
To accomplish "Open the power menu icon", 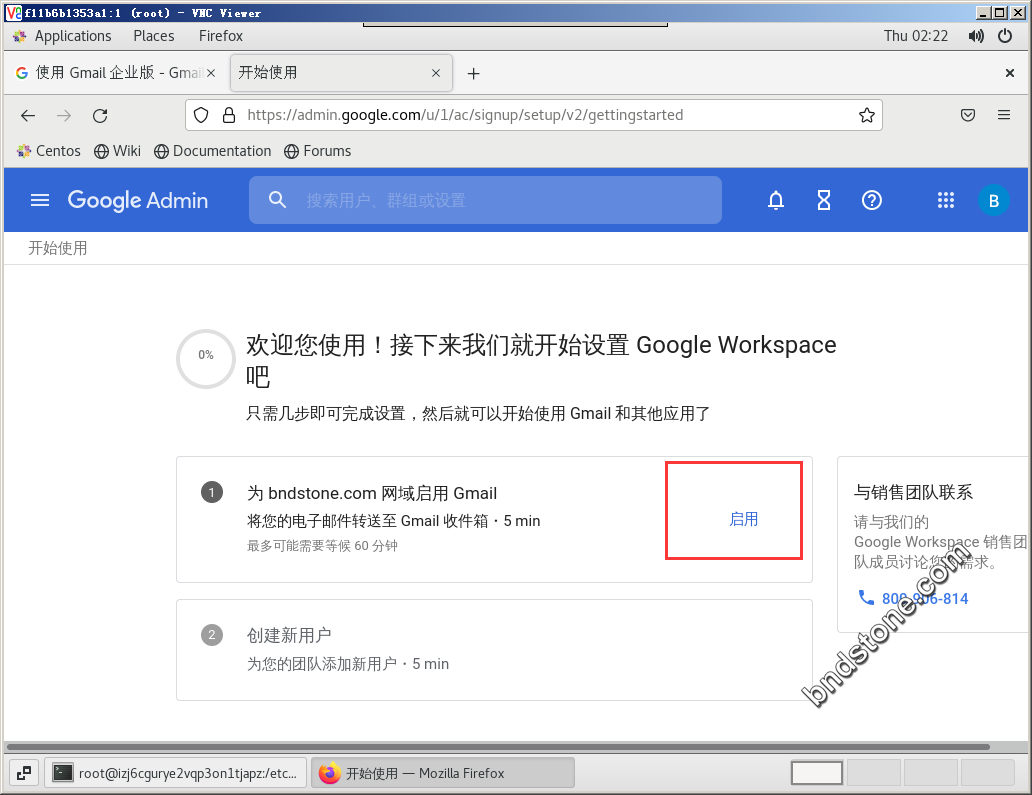I will tap(1005, 36).
